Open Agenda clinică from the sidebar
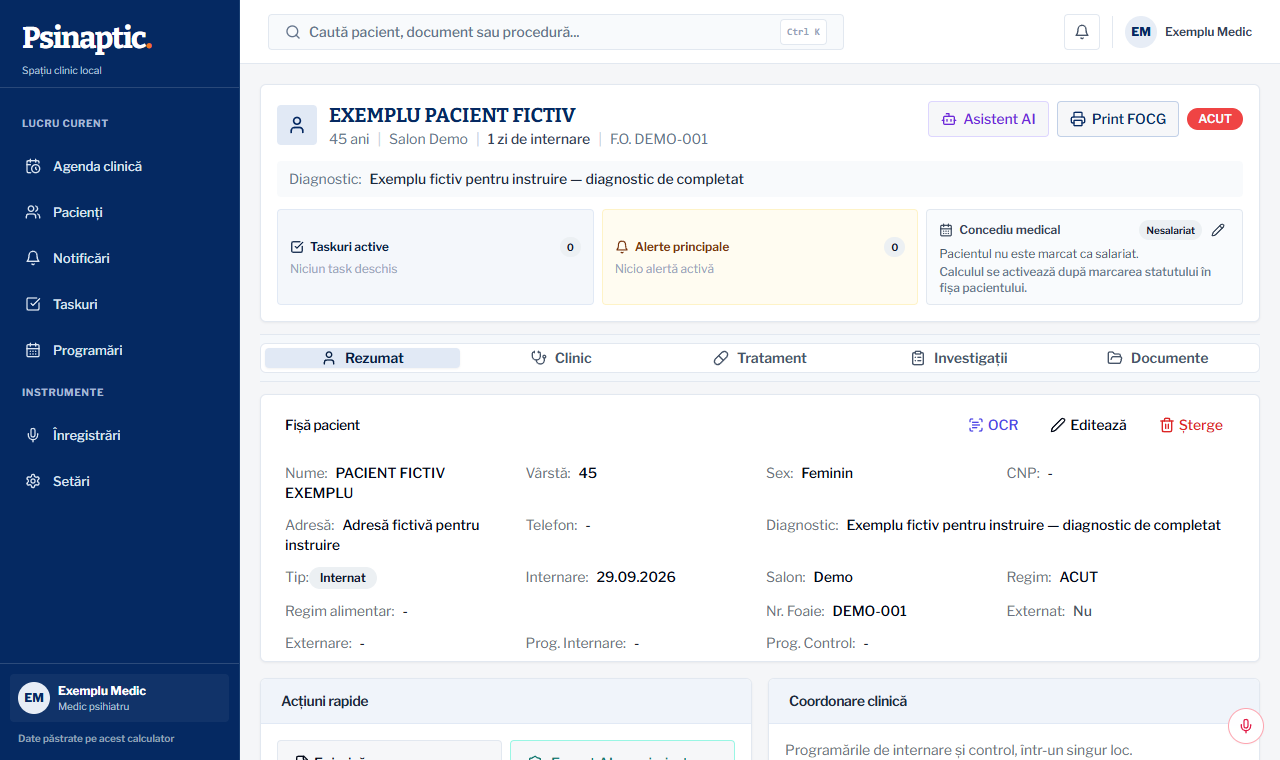 click(120, 166)
